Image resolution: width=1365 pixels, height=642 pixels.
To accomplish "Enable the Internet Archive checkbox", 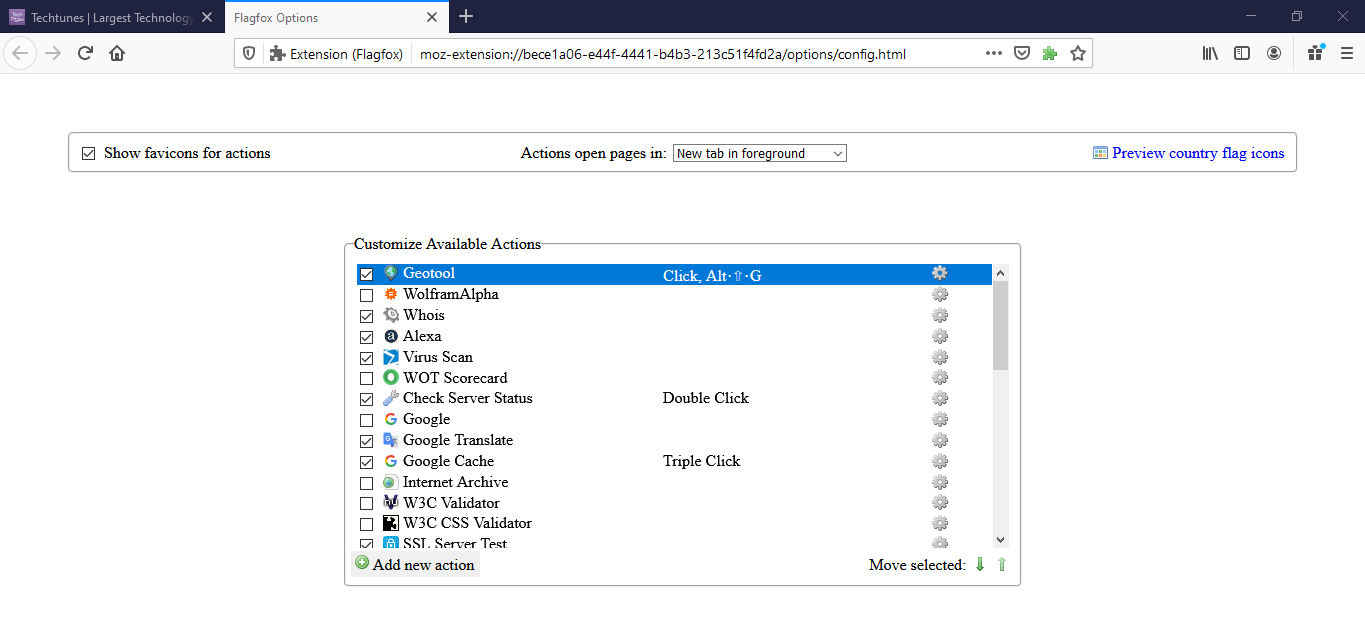I will [367, 483].
